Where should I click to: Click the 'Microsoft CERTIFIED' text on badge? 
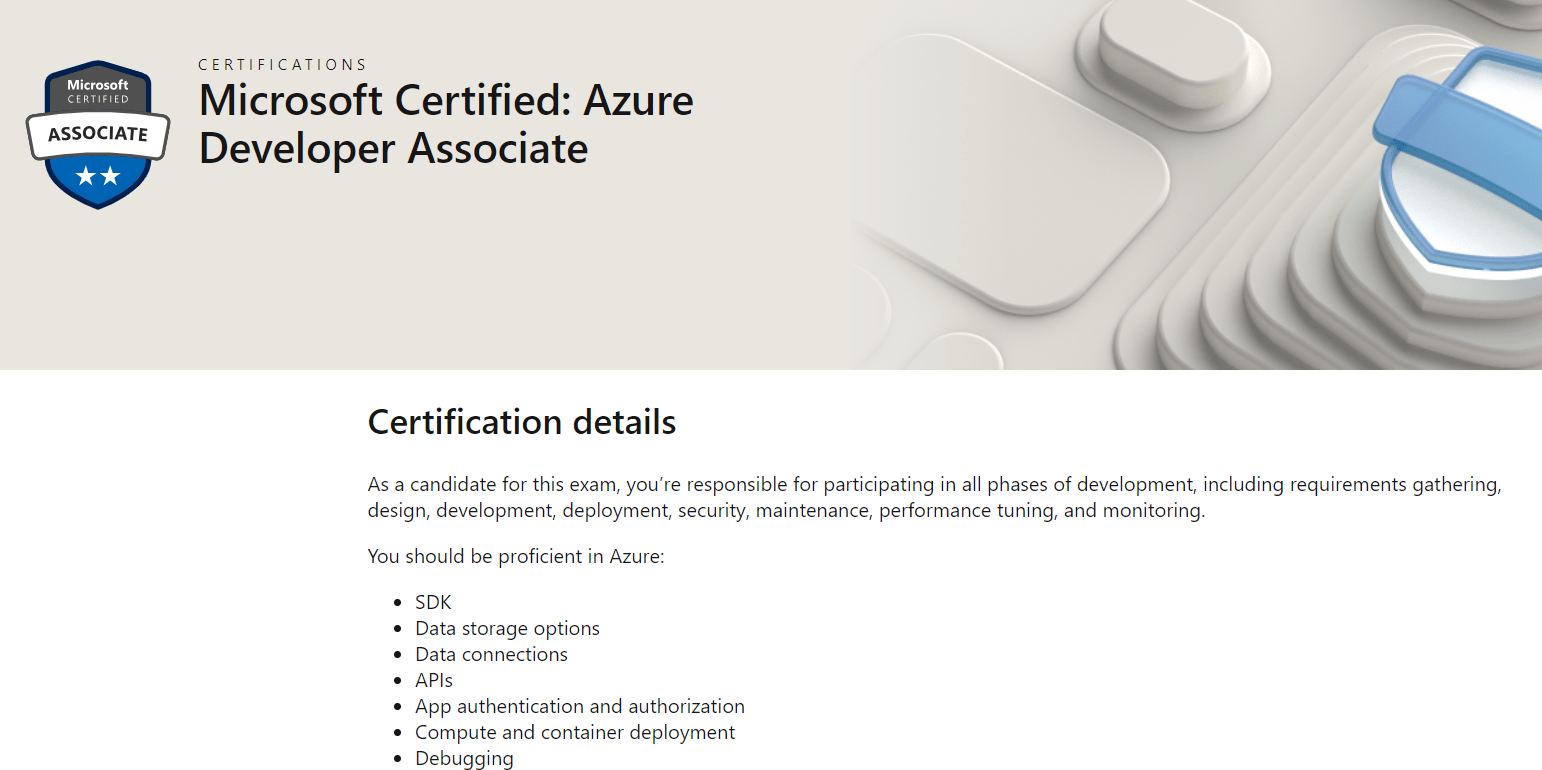[x=98, y=91]
